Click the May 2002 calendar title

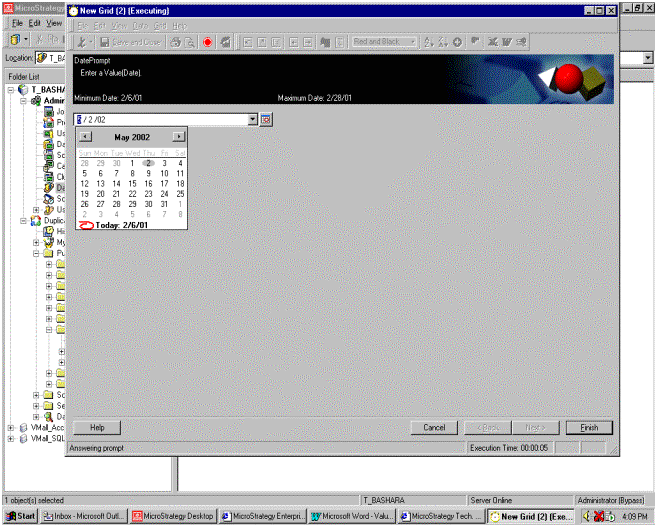[x=132, y=137]
